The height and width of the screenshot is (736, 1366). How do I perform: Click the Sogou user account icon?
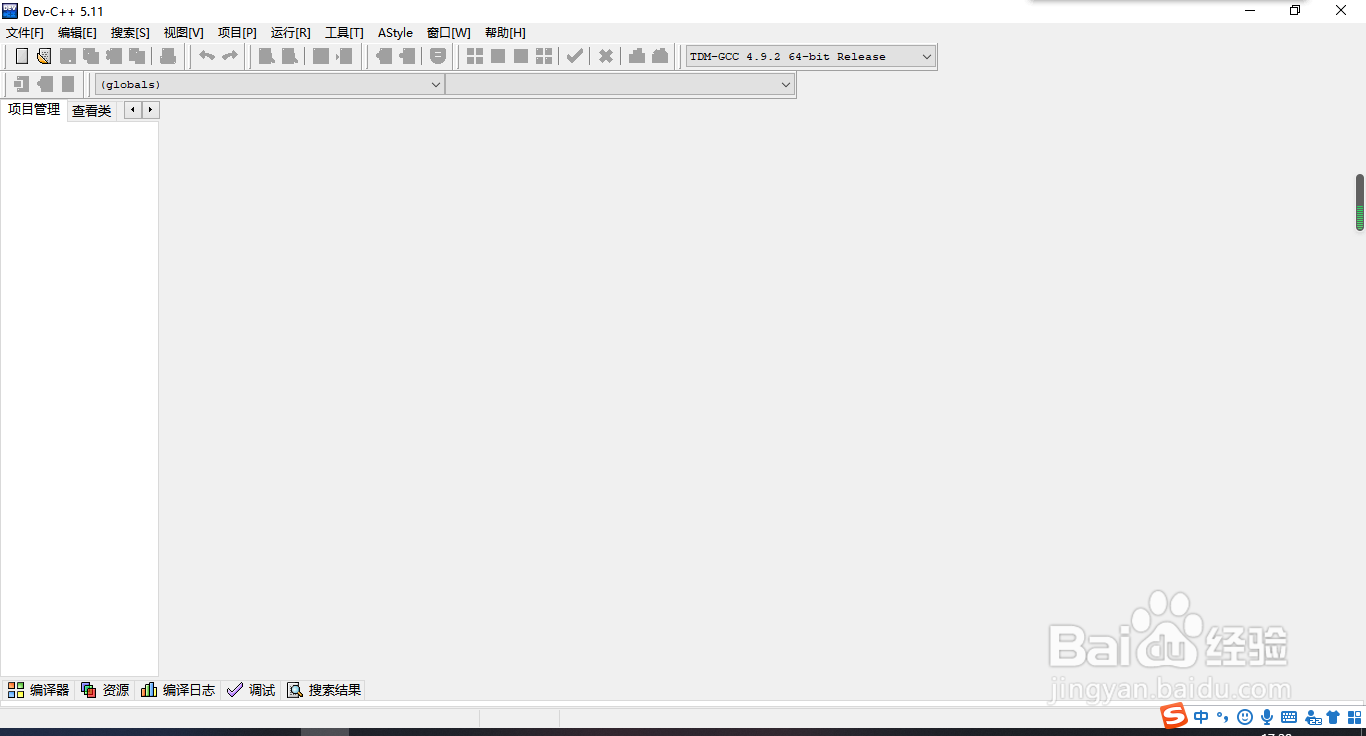pos(1313,717)
